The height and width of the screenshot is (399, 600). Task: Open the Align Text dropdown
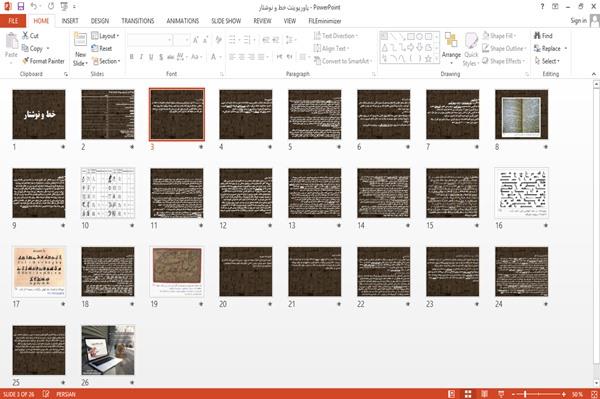click(331, 48)
